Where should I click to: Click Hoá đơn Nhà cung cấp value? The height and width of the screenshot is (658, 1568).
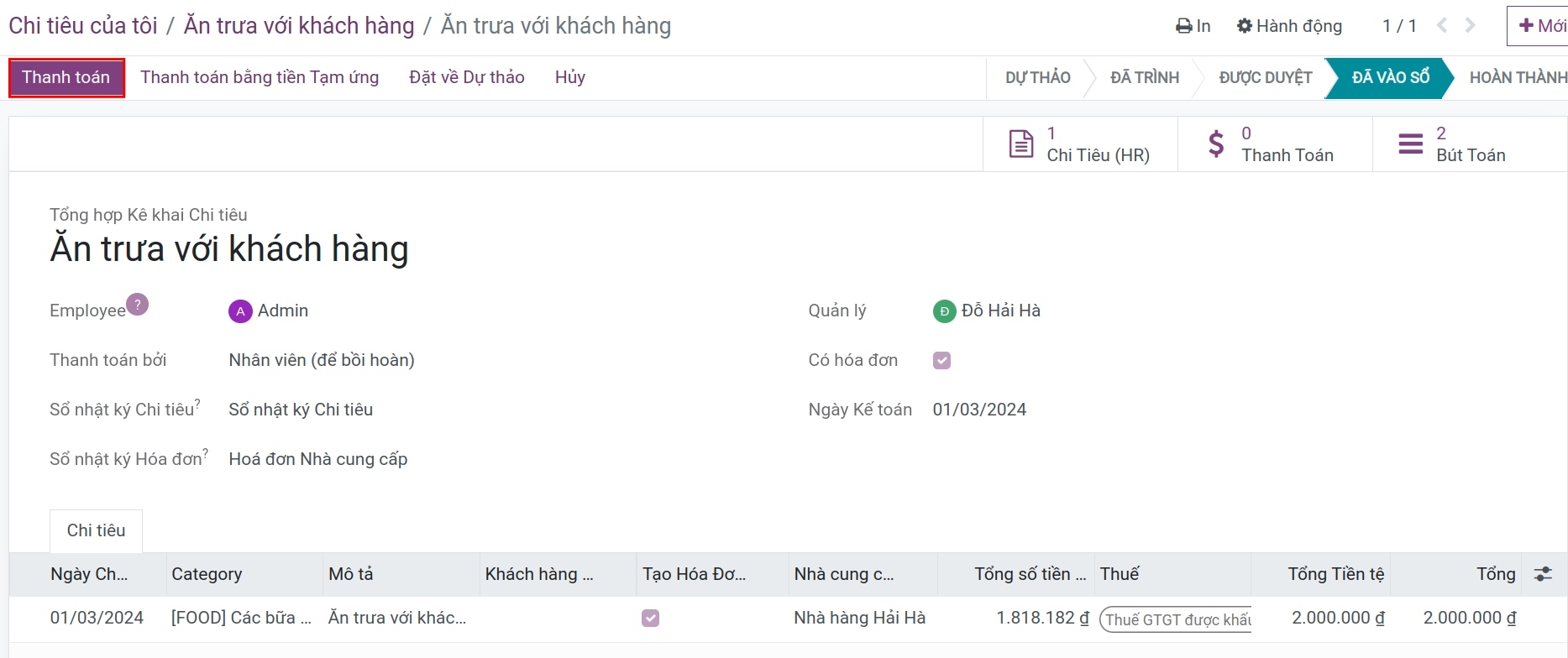[x=318, y=459]
